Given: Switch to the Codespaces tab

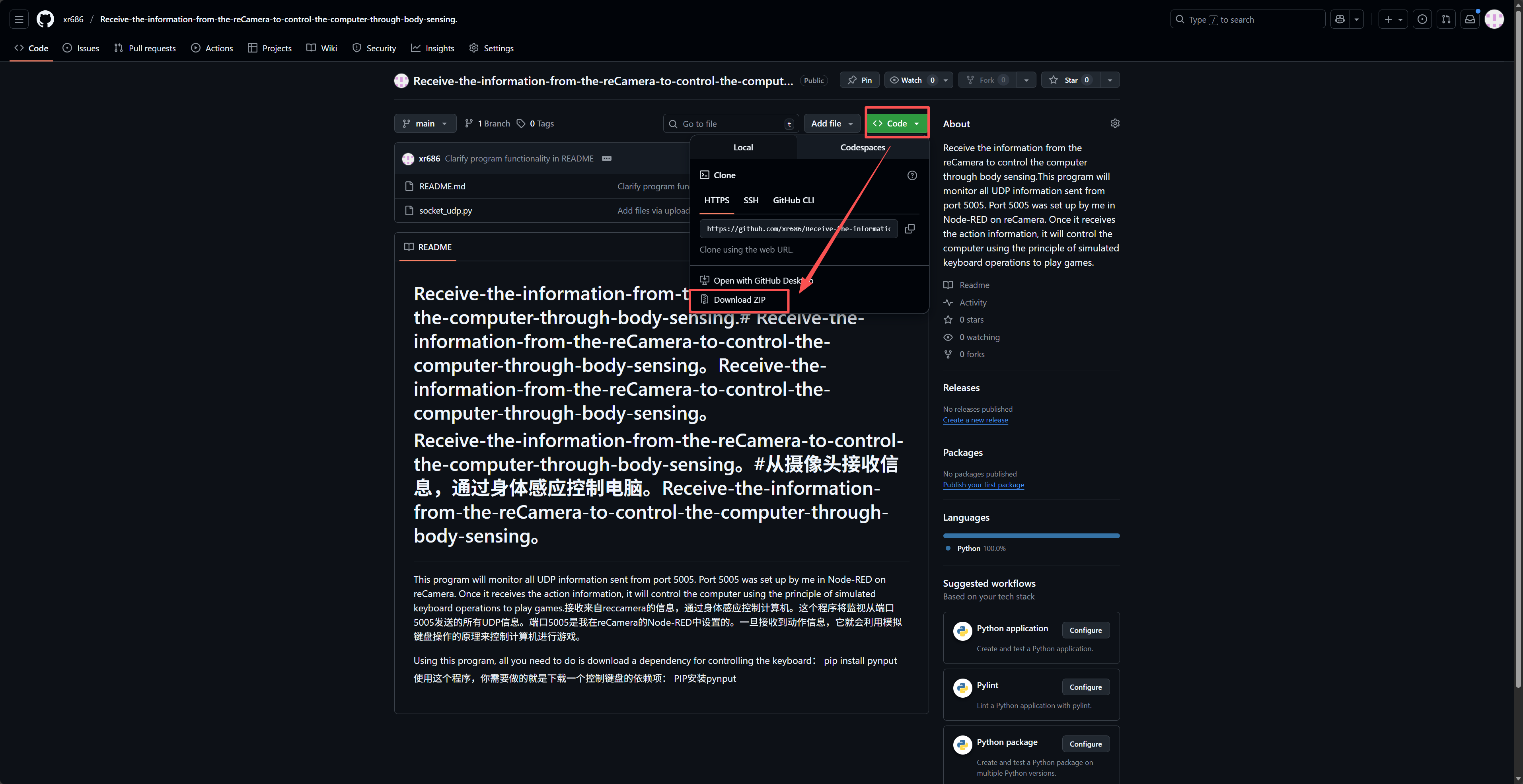Looking at the screenshot, I should 862,148.
